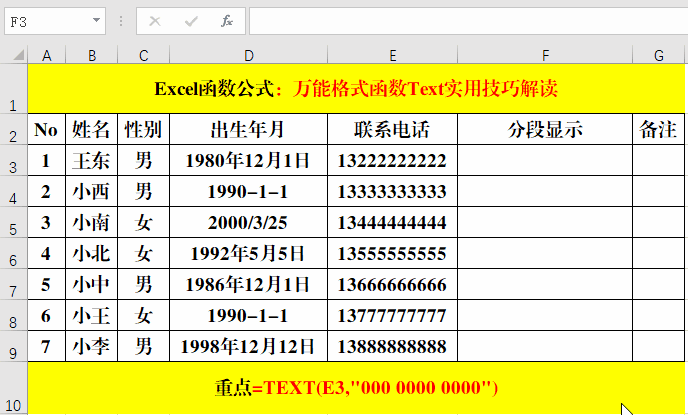Select the date cell '1986年12月1日'
Viewport: 688px width, 415px height.
pos(248,284)
